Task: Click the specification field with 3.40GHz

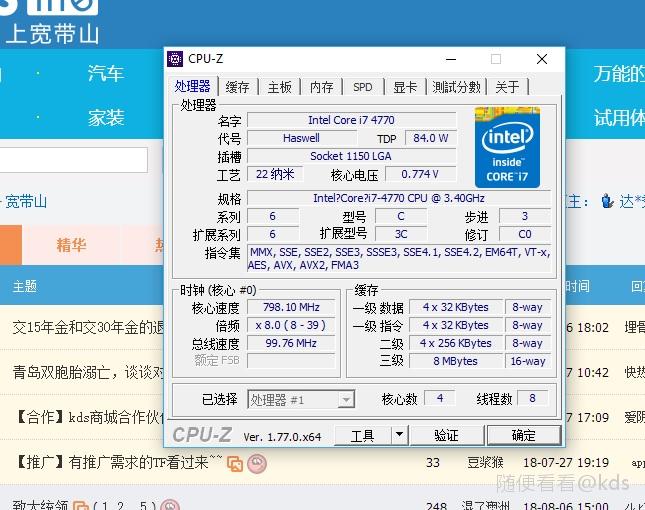Action: [399, 198]
